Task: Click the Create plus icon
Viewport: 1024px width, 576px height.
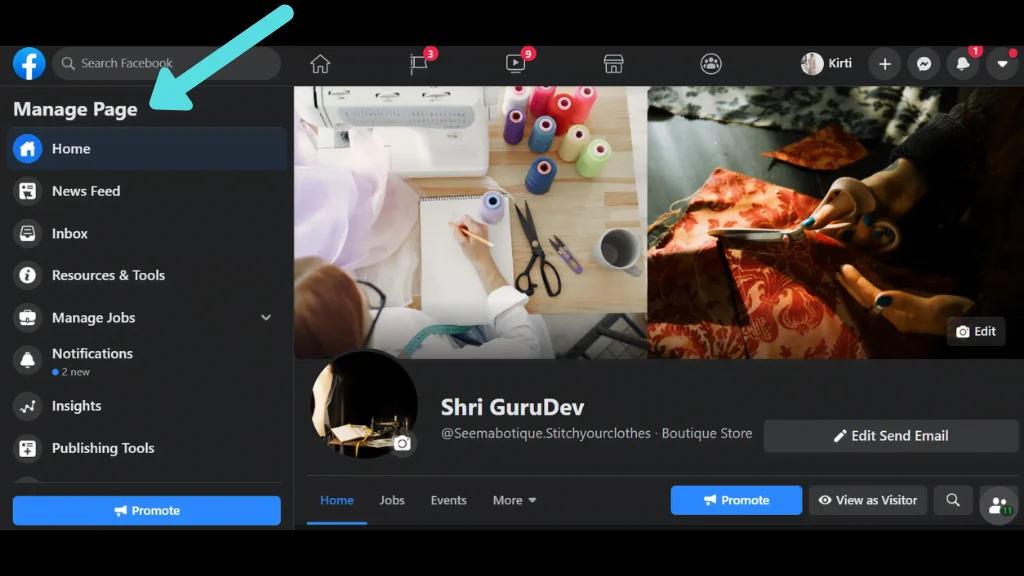Action: (x=885, y=64)
